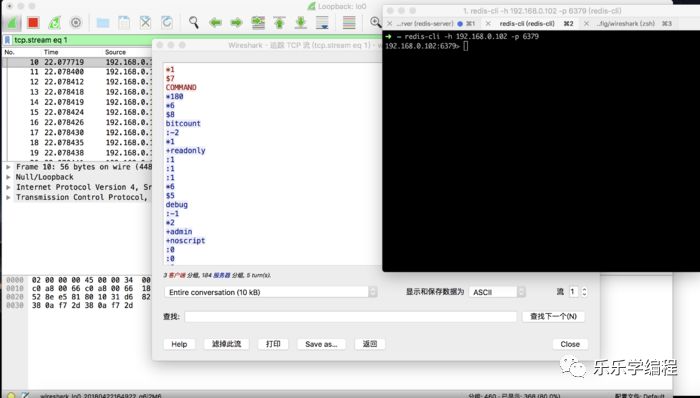Focus the 查找 search text field
The image size is (700, 398).
point(350,316)
